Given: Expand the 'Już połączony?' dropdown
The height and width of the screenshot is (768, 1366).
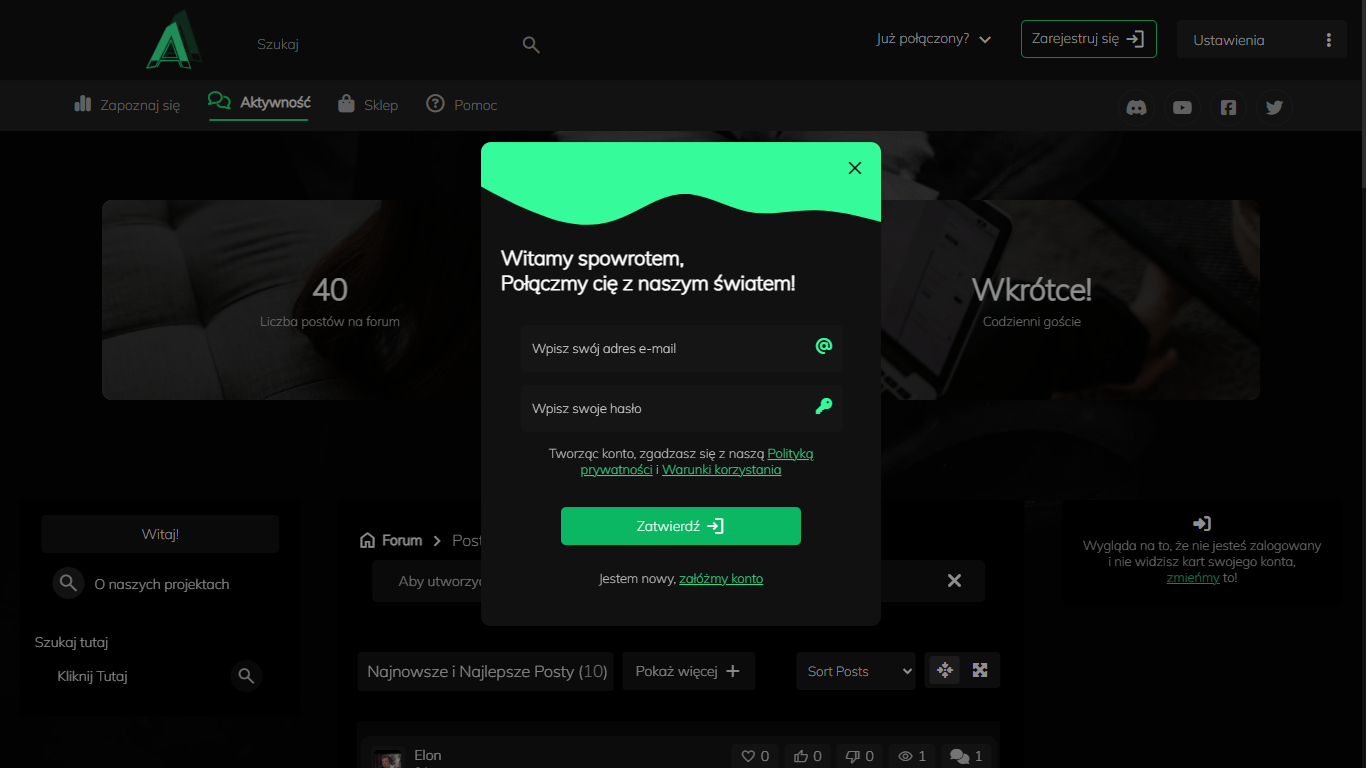Looking at the screenshot, I should pyautogui.click(x=934, y=39).
